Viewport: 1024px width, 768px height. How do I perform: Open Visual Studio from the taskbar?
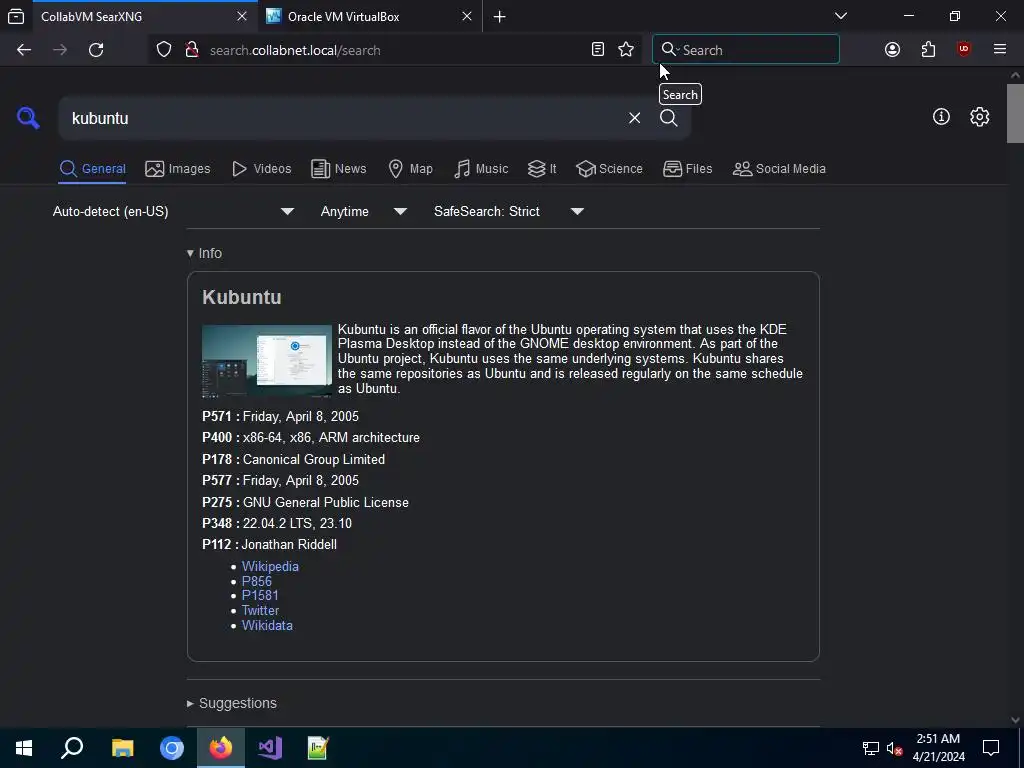[270, 748]
